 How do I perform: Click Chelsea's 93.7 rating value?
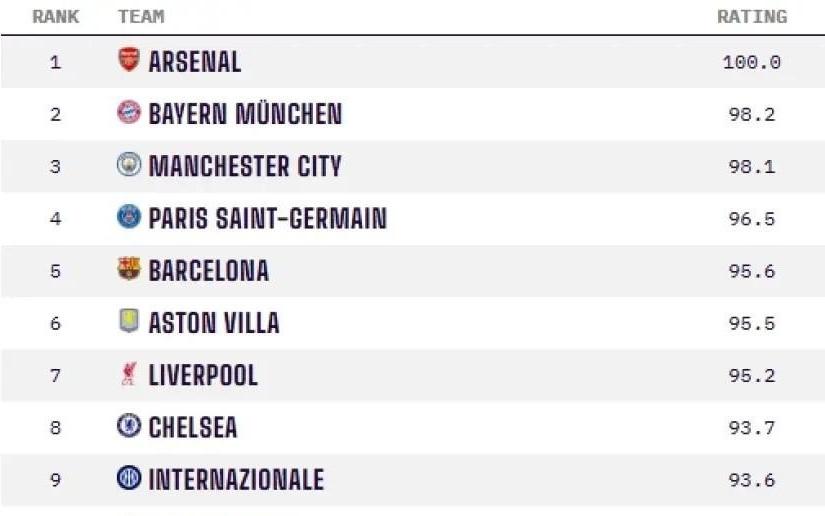point(752,428)
